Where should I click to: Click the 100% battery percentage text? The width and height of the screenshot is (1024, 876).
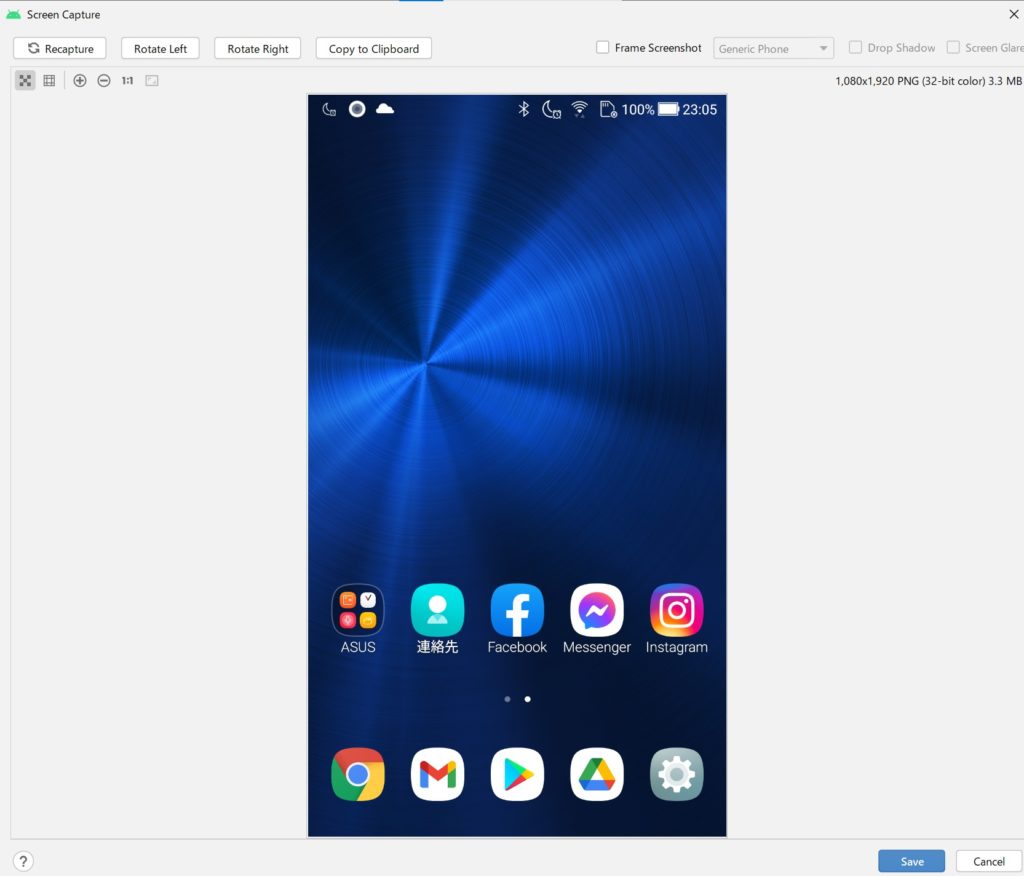point(637,109)
